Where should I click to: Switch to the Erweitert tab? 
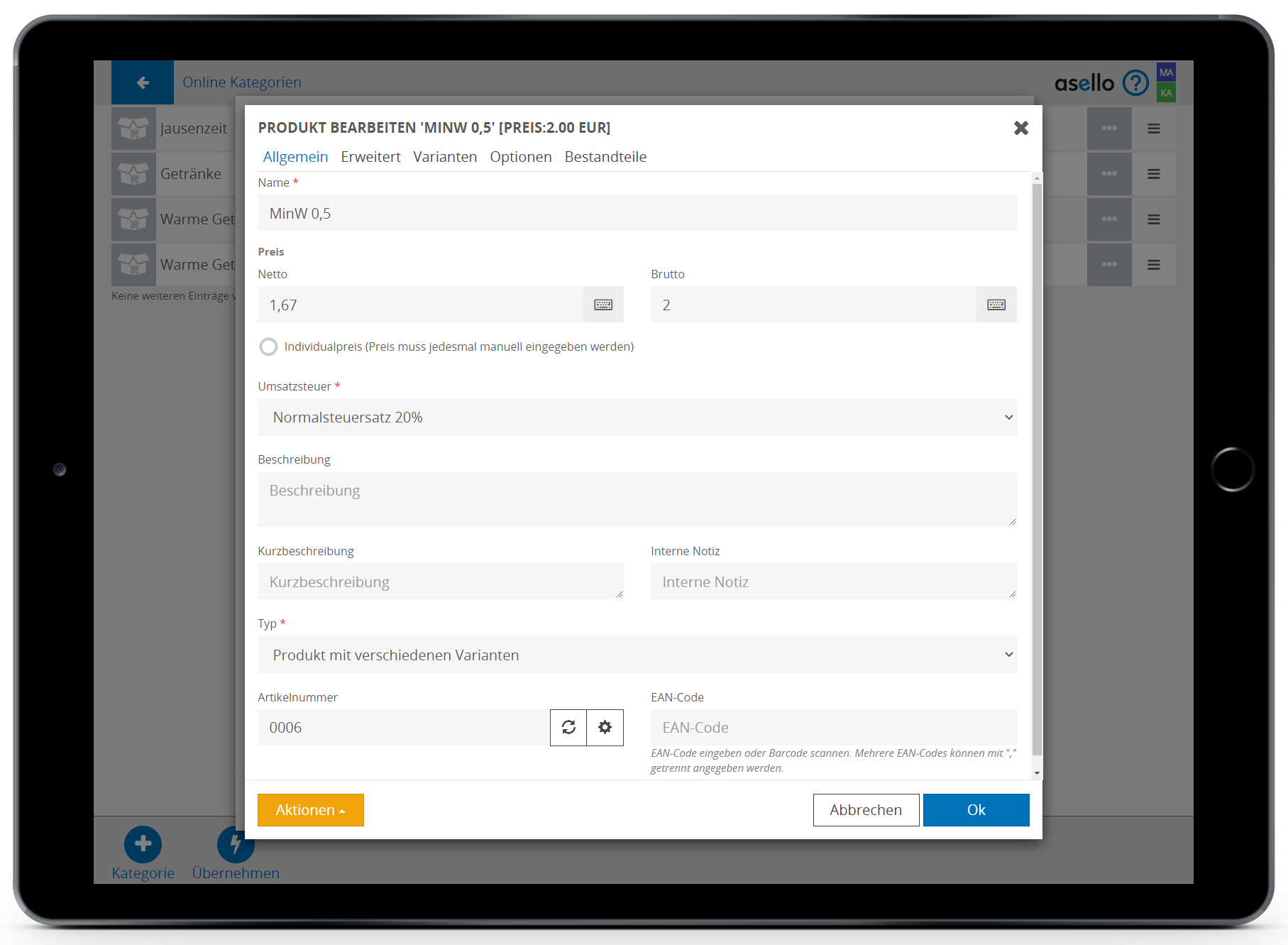pyautogui.click(x=370, y=157)
